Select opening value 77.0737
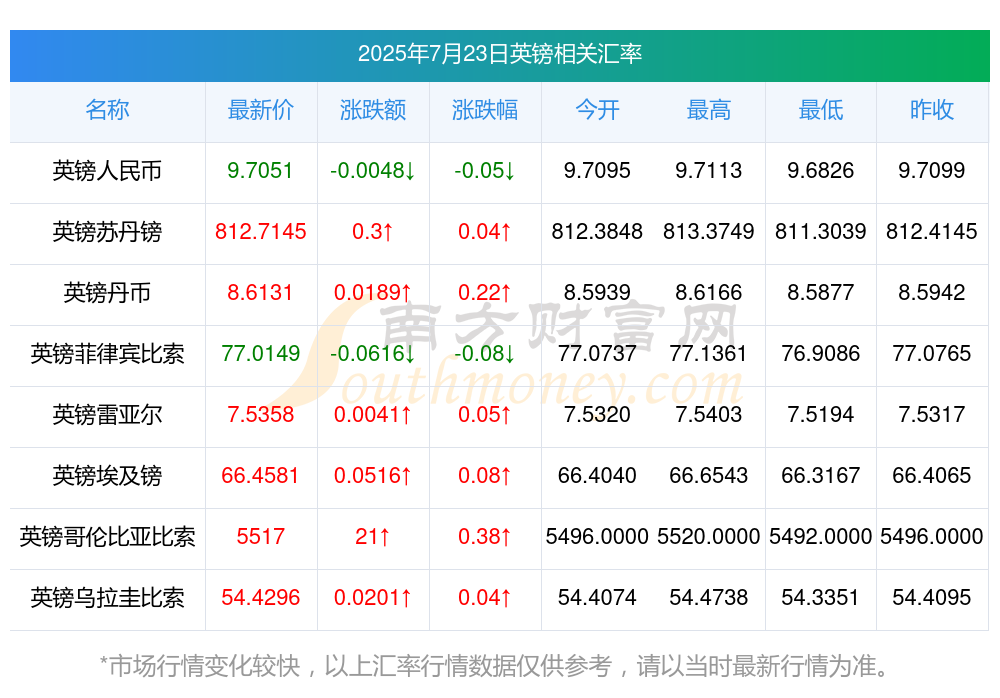1000x698 pixels. point(597,353)
